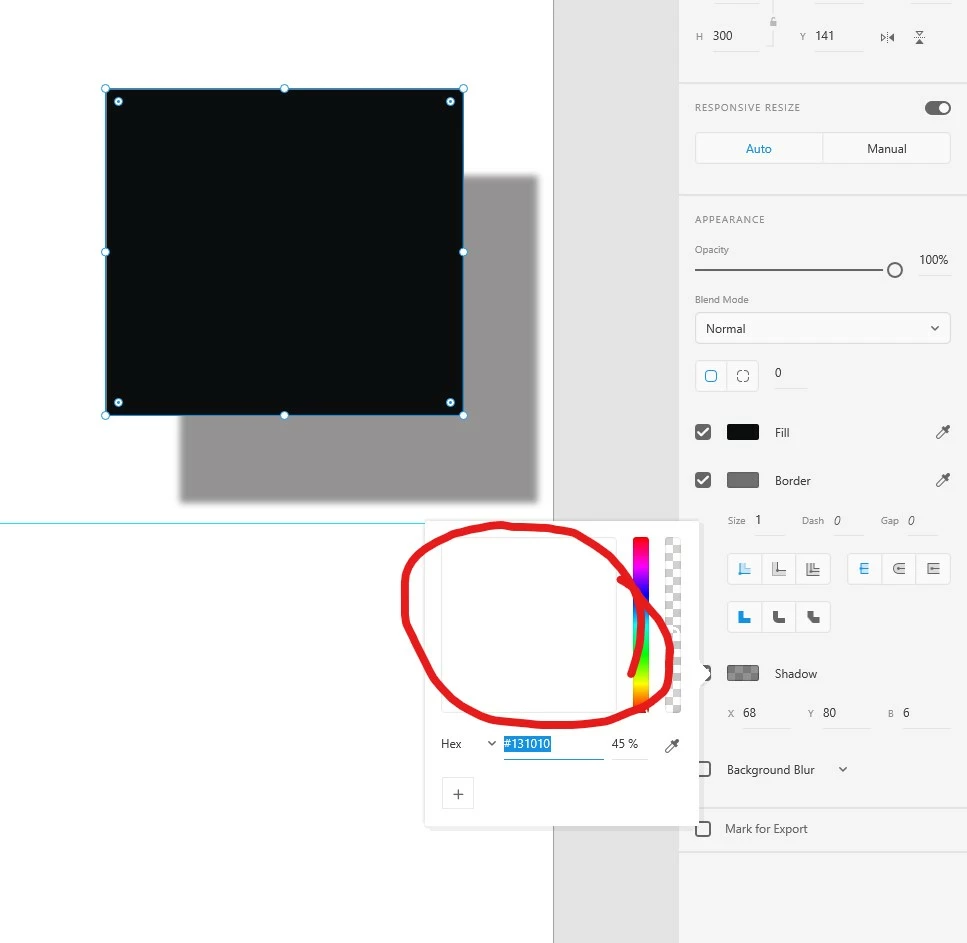This screenshot has height=943, width=967.
Task: Click the hex value field #131010
Action: (x=553, y=744)
